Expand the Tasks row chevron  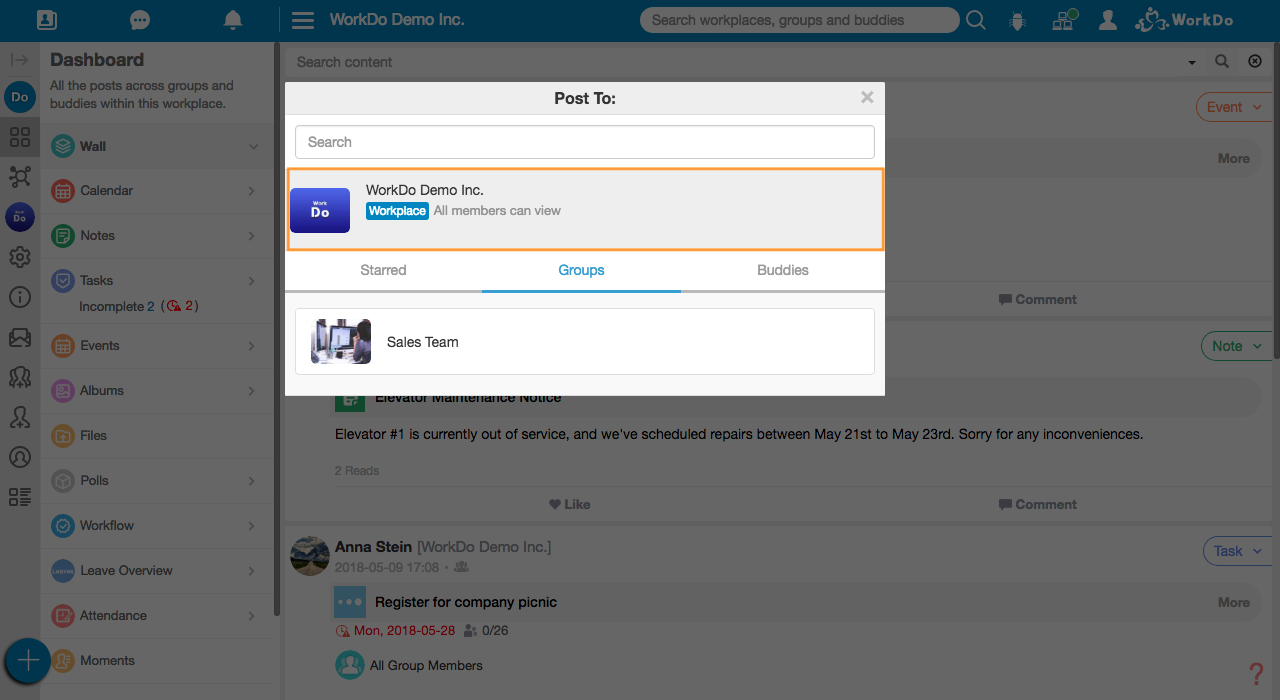coord(252,281)
